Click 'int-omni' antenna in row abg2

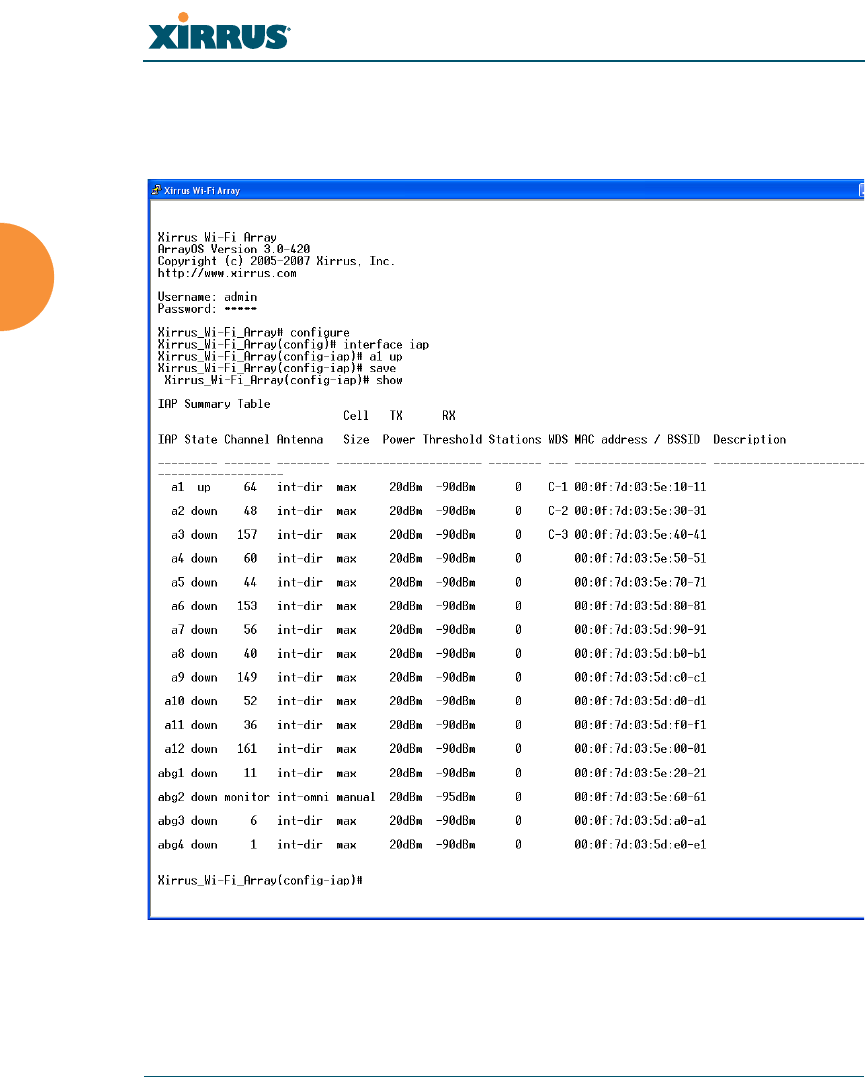(303, 797)
